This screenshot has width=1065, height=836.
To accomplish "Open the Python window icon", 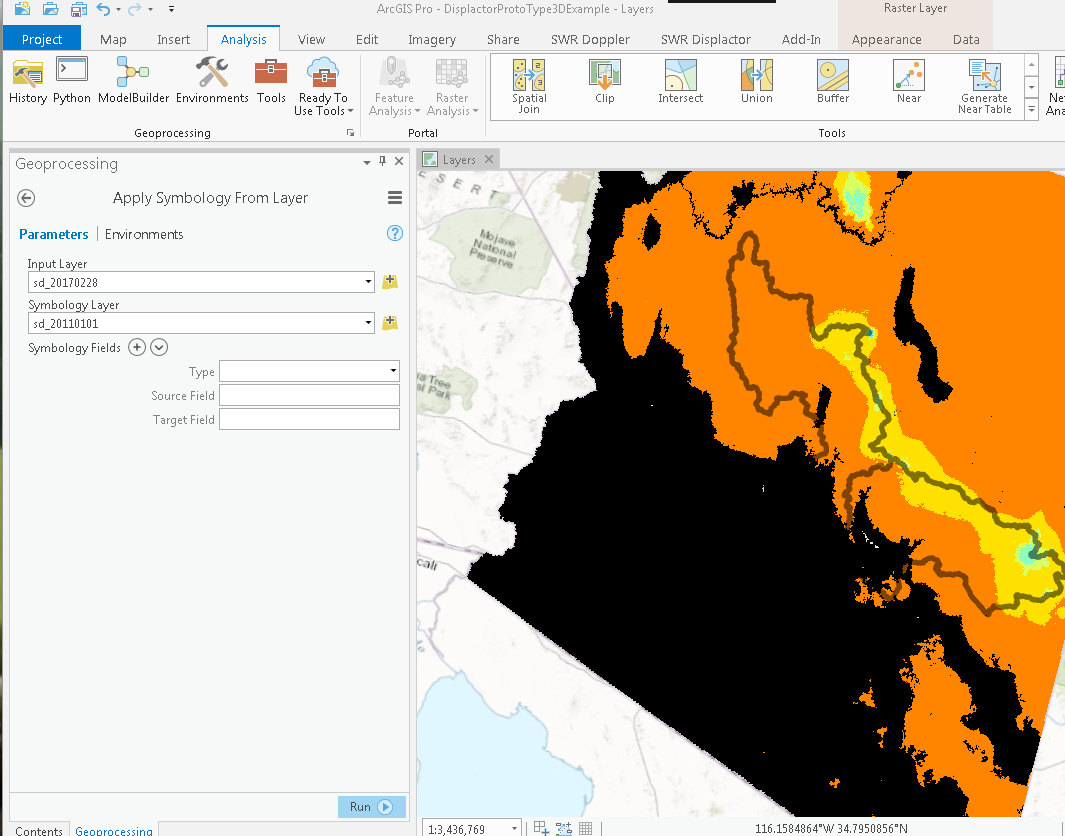I will [71, 81].
